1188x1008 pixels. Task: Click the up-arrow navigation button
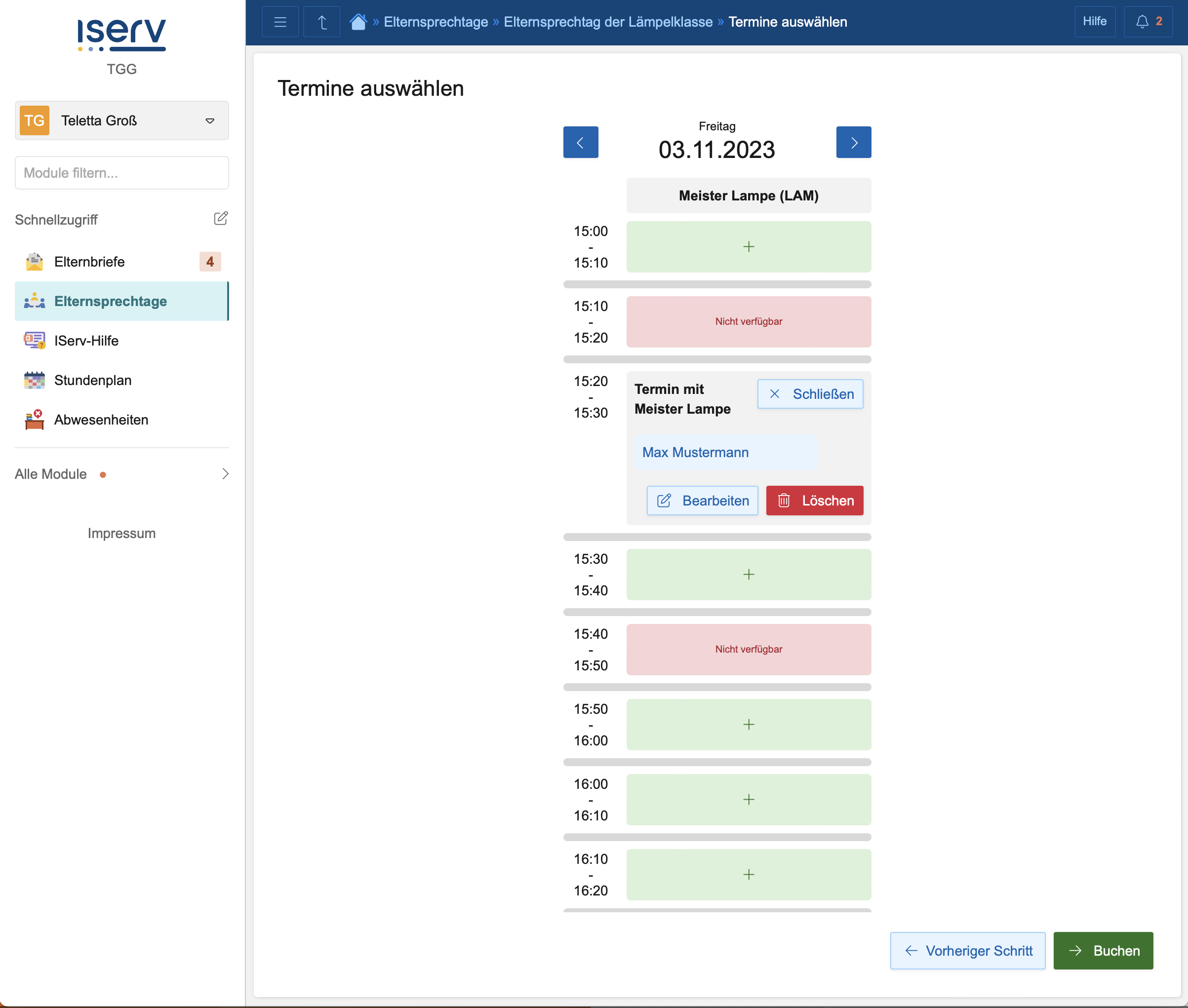click(322, 22)
